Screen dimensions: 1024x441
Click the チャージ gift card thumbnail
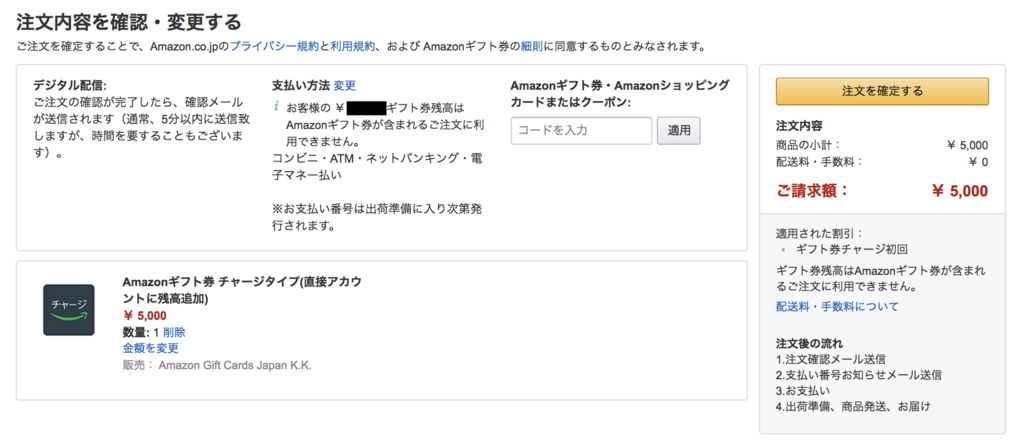[x=68, y=309]
